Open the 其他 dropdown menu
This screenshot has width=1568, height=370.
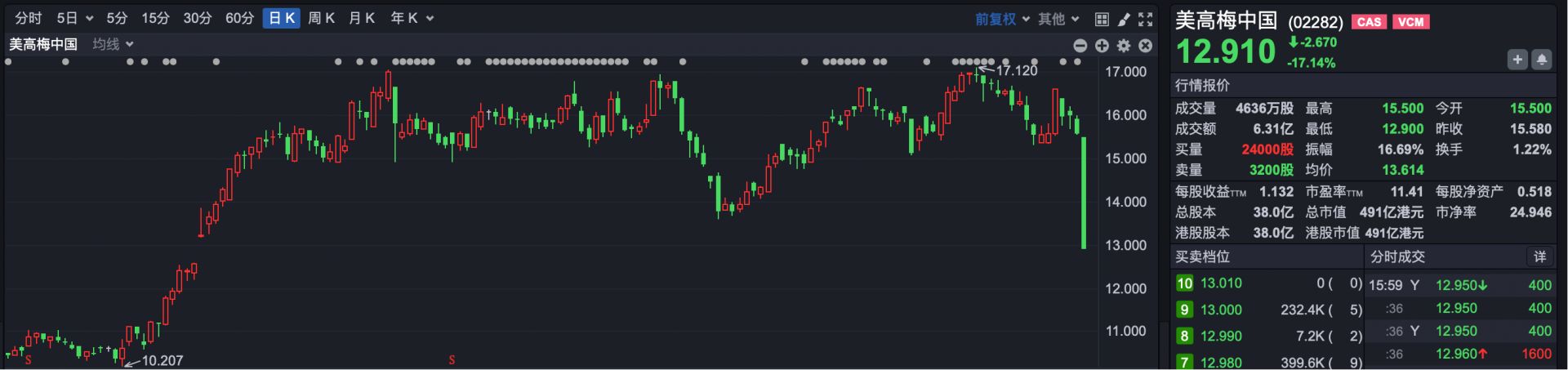tap(1058, 19)
